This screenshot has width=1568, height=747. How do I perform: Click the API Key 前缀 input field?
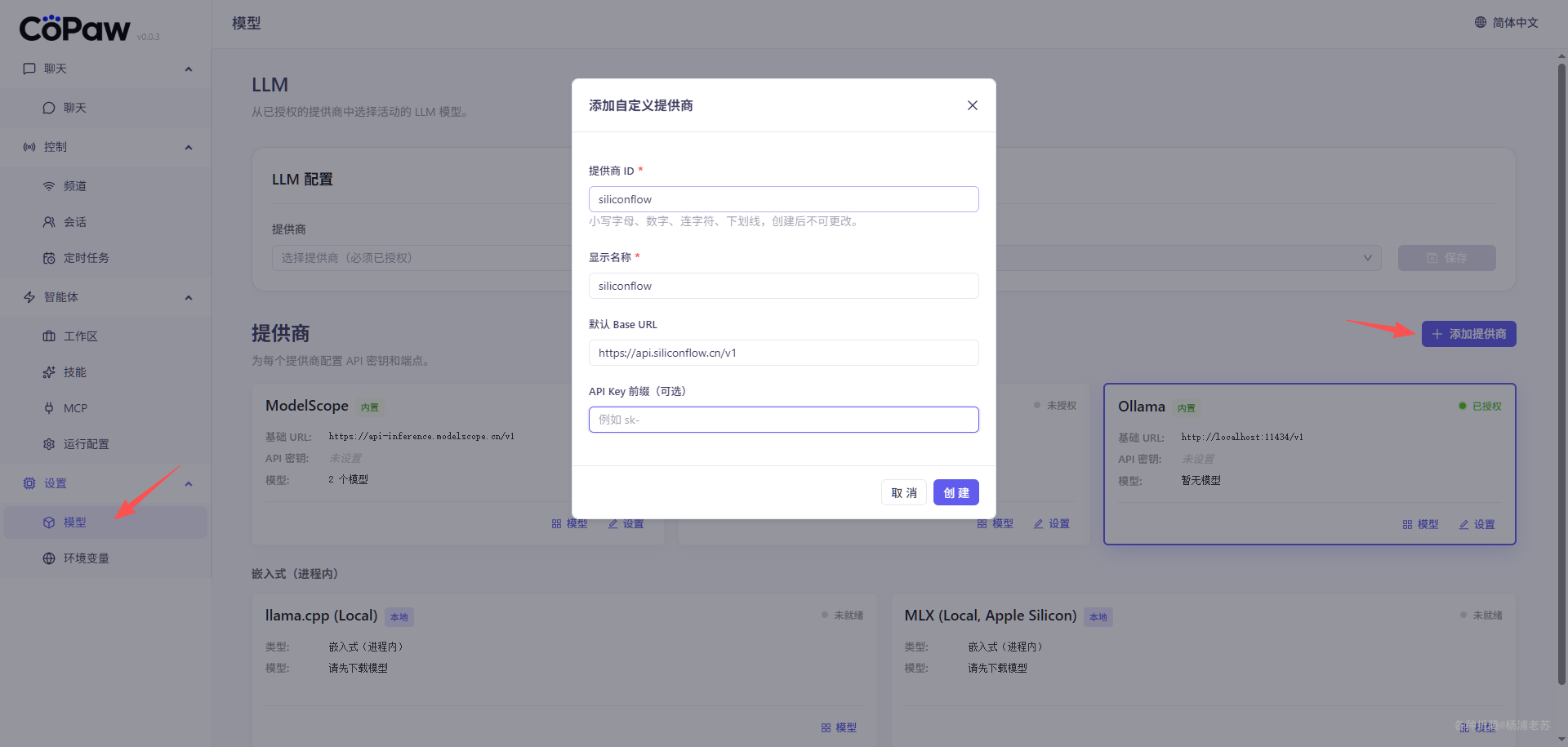783,420
